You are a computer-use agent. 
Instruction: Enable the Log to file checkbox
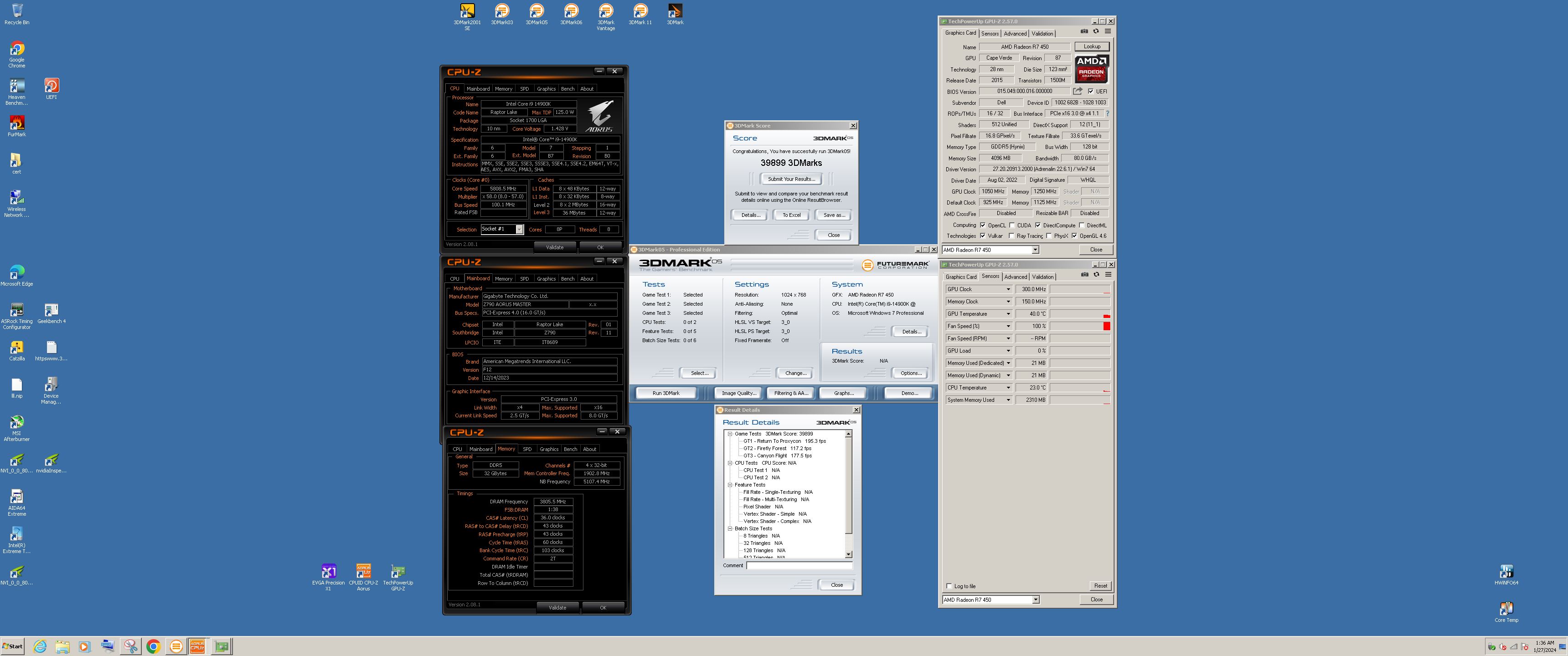949,587
